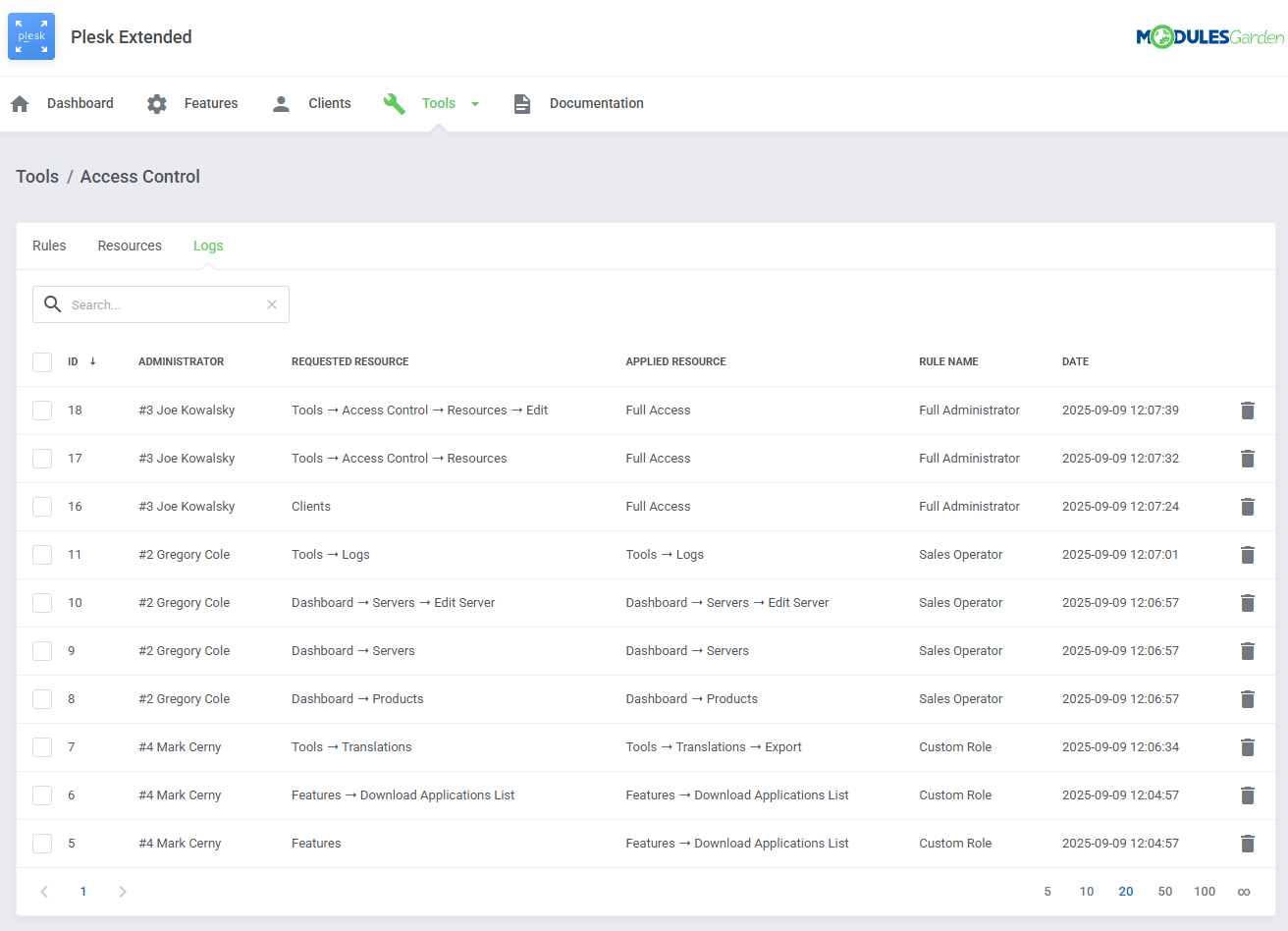Check the select-all checkbox in table header
Screen dimensions: 1288x931
42,361
